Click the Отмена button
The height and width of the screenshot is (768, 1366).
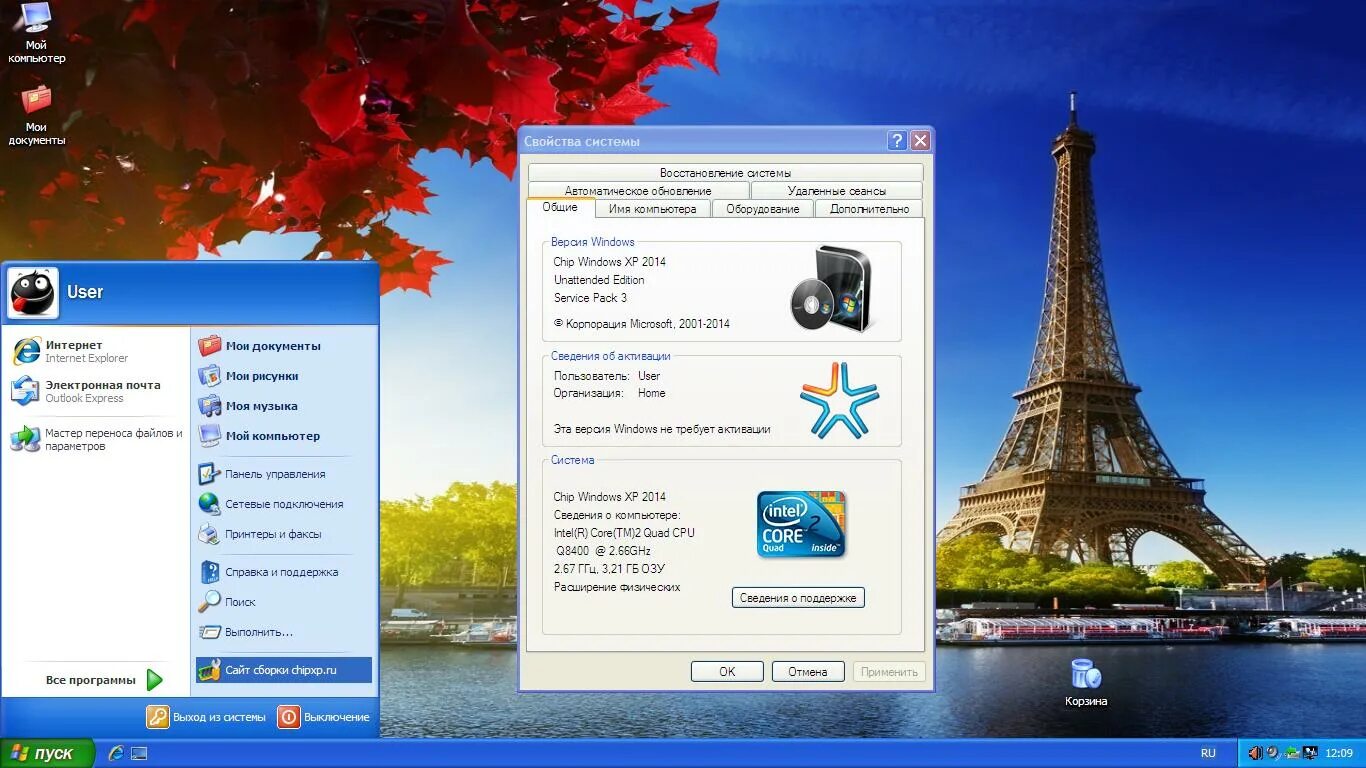[x=808, y=672]
